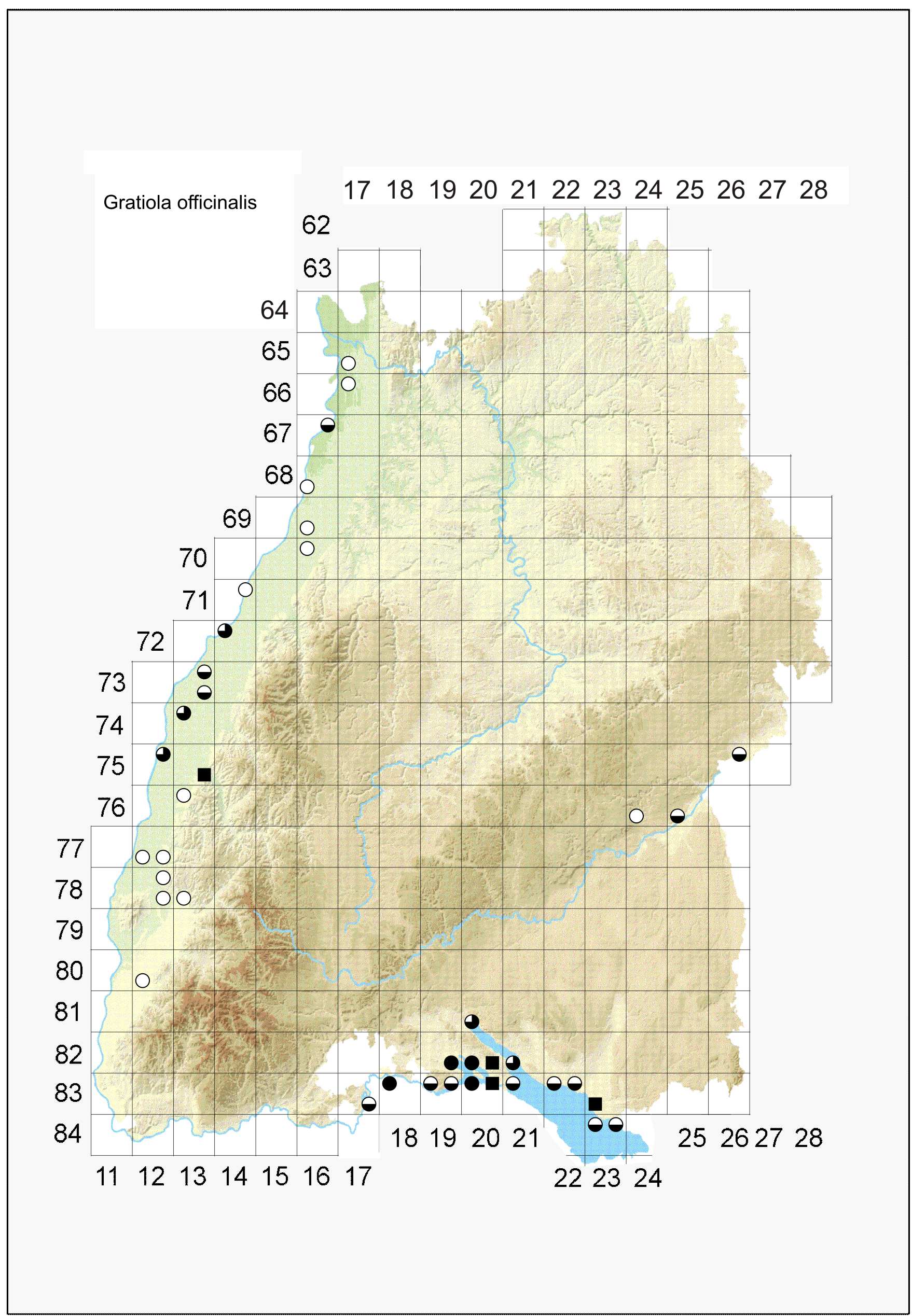Click the row label 84
Viewport: 912px width, 1316px height.
tap(68, 1133)
